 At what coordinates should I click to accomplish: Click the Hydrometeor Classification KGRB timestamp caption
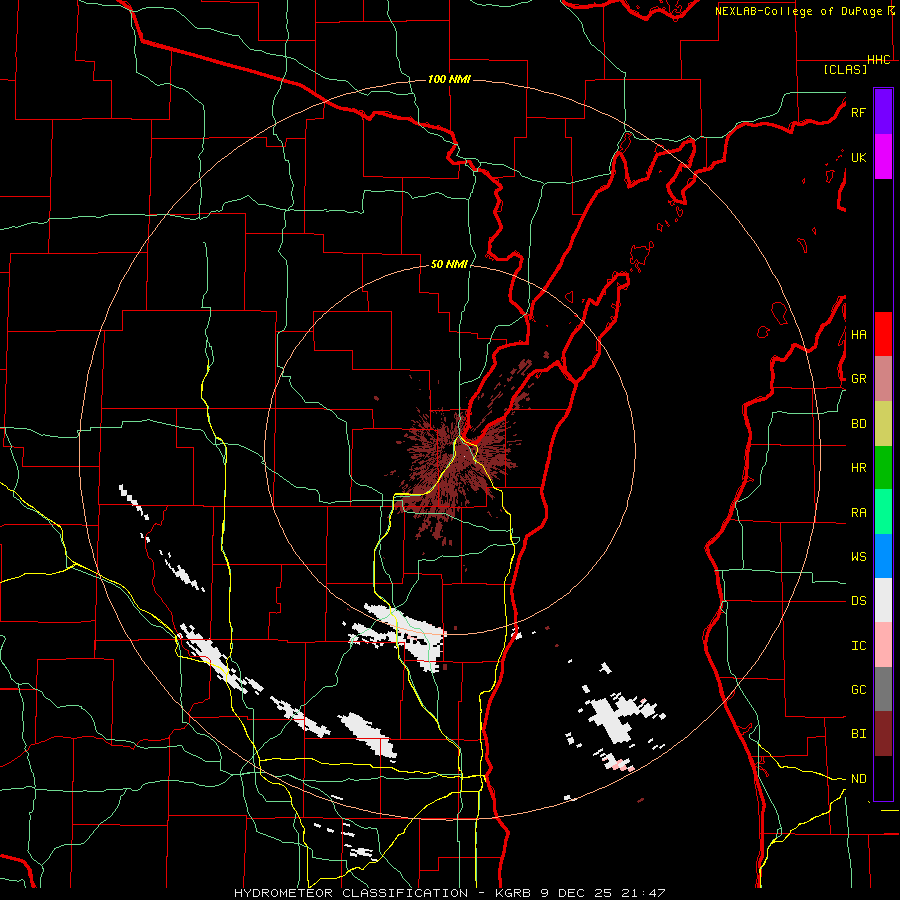(449, 893)
